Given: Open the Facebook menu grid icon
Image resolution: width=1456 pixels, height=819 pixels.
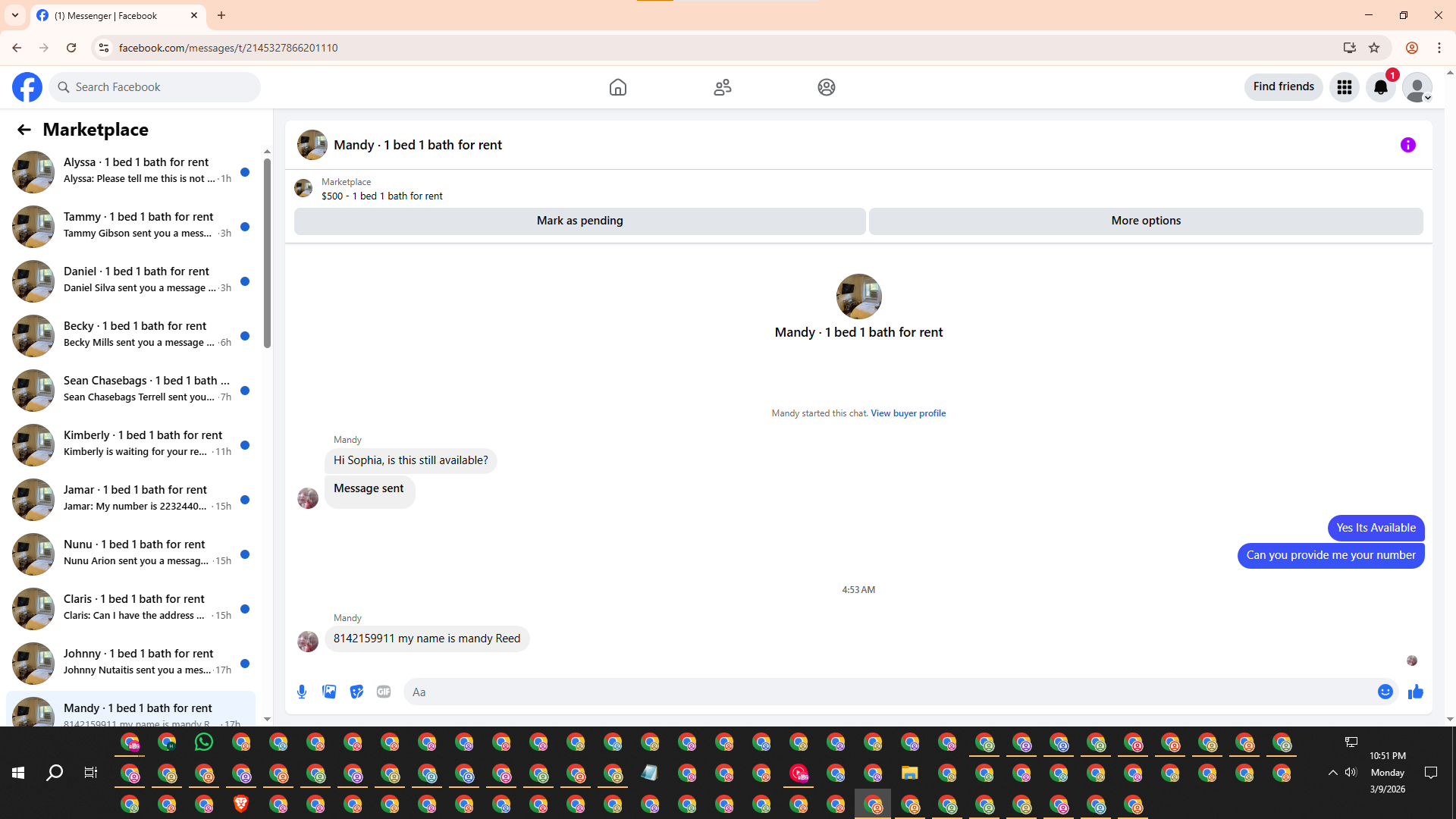Looking at the screenshot, I should [x=1344, y=87].
